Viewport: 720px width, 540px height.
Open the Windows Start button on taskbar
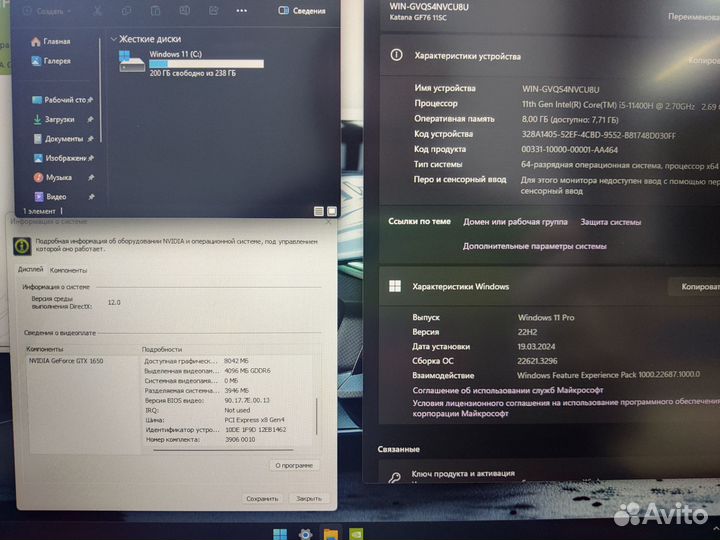[280, 534]
